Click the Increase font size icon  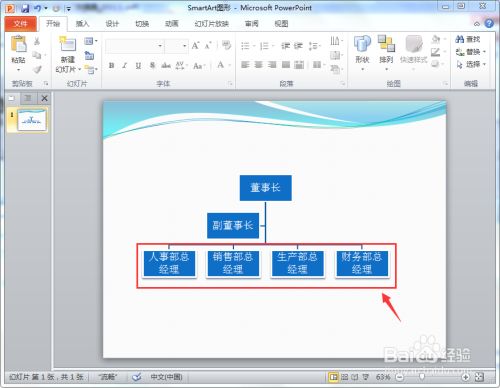pyautogui.click(x=195, y=45)
